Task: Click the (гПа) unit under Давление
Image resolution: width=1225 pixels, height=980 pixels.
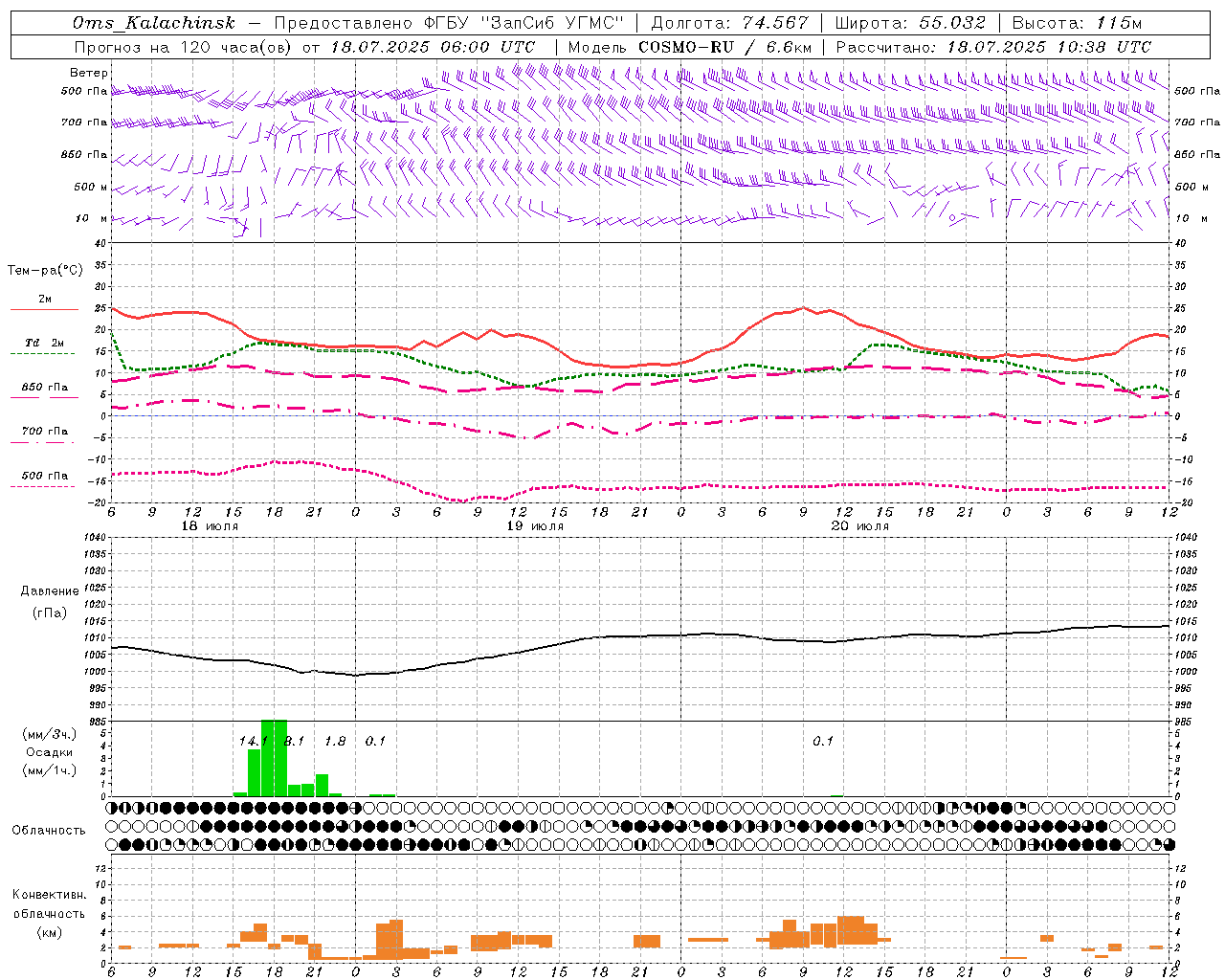Action: 49,612
